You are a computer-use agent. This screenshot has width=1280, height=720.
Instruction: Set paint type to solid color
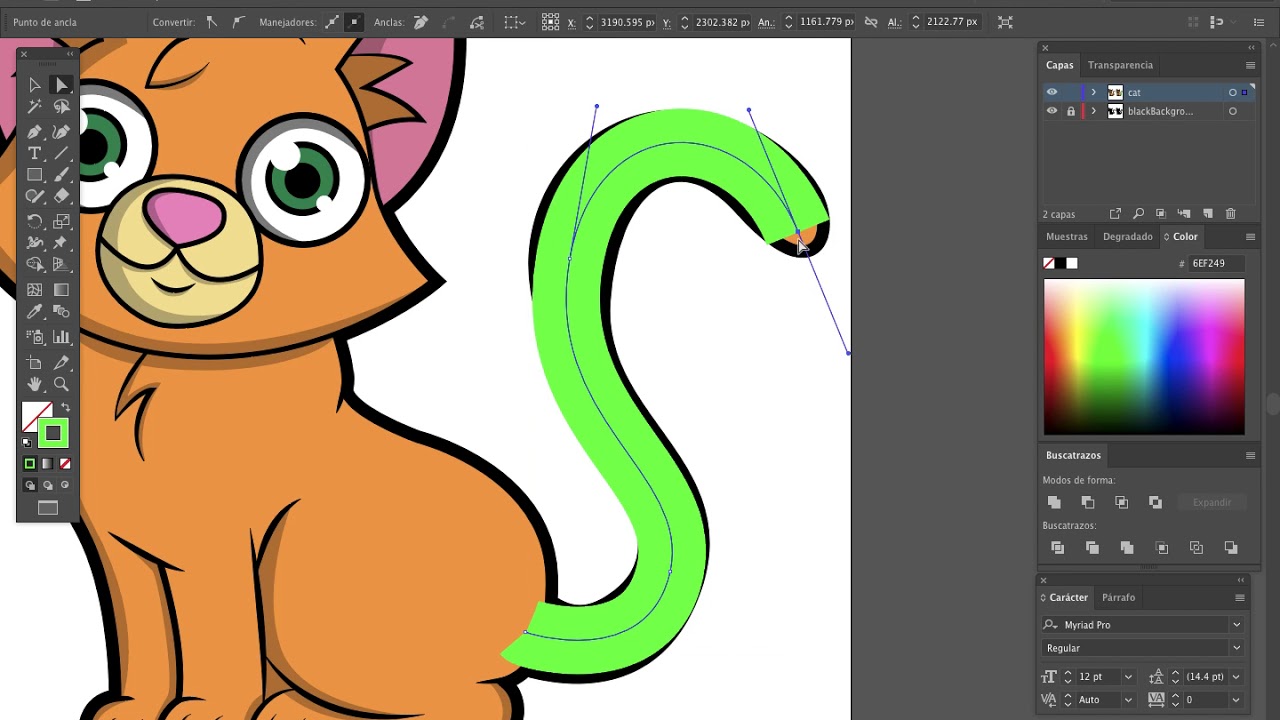tap(30, 464)
